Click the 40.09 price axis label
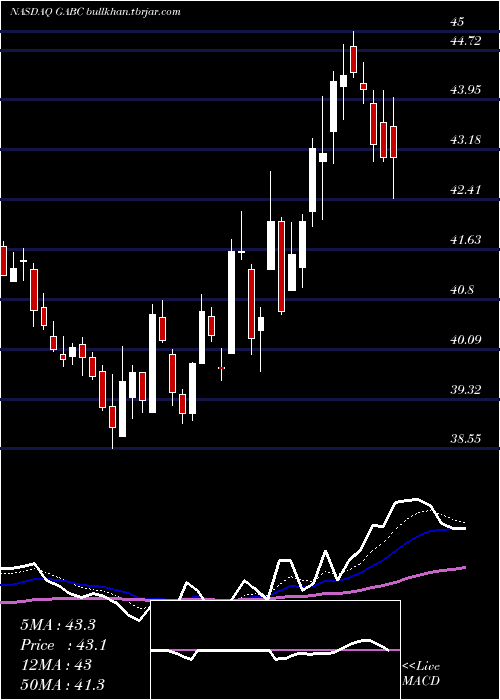 tap(466, 340)
